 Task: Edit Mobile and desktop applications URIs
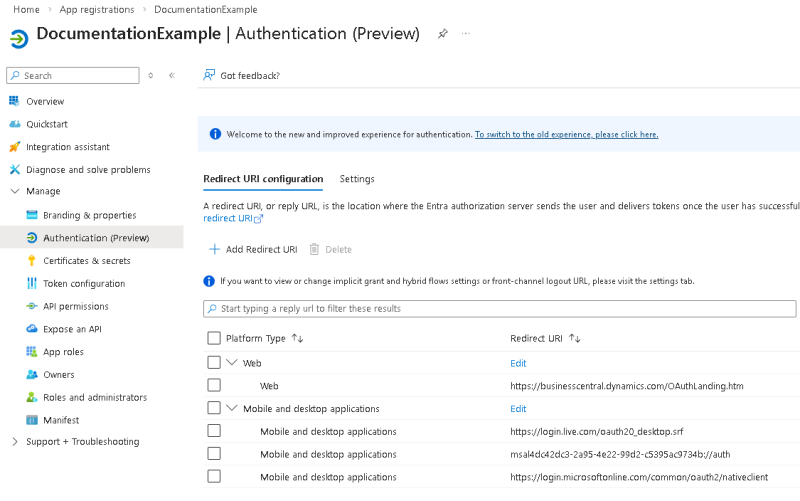tap(518, 408)
